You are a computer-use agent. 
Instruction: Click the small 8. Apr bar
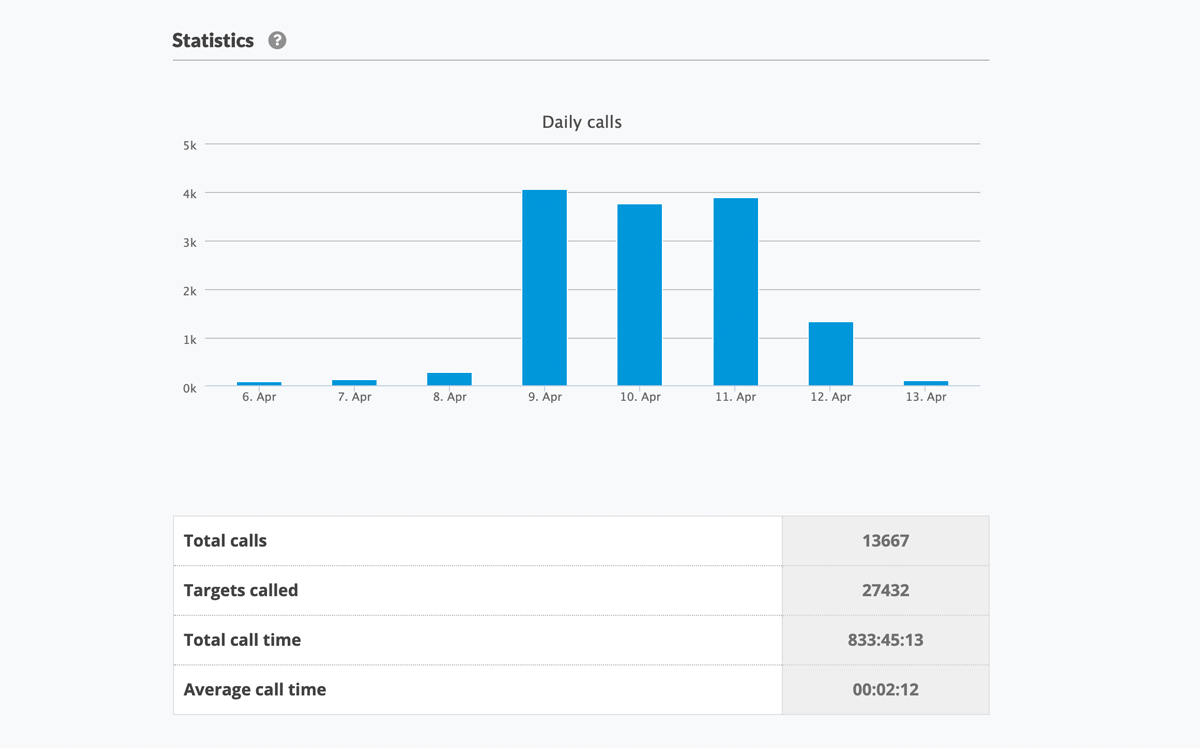(449, 379)
